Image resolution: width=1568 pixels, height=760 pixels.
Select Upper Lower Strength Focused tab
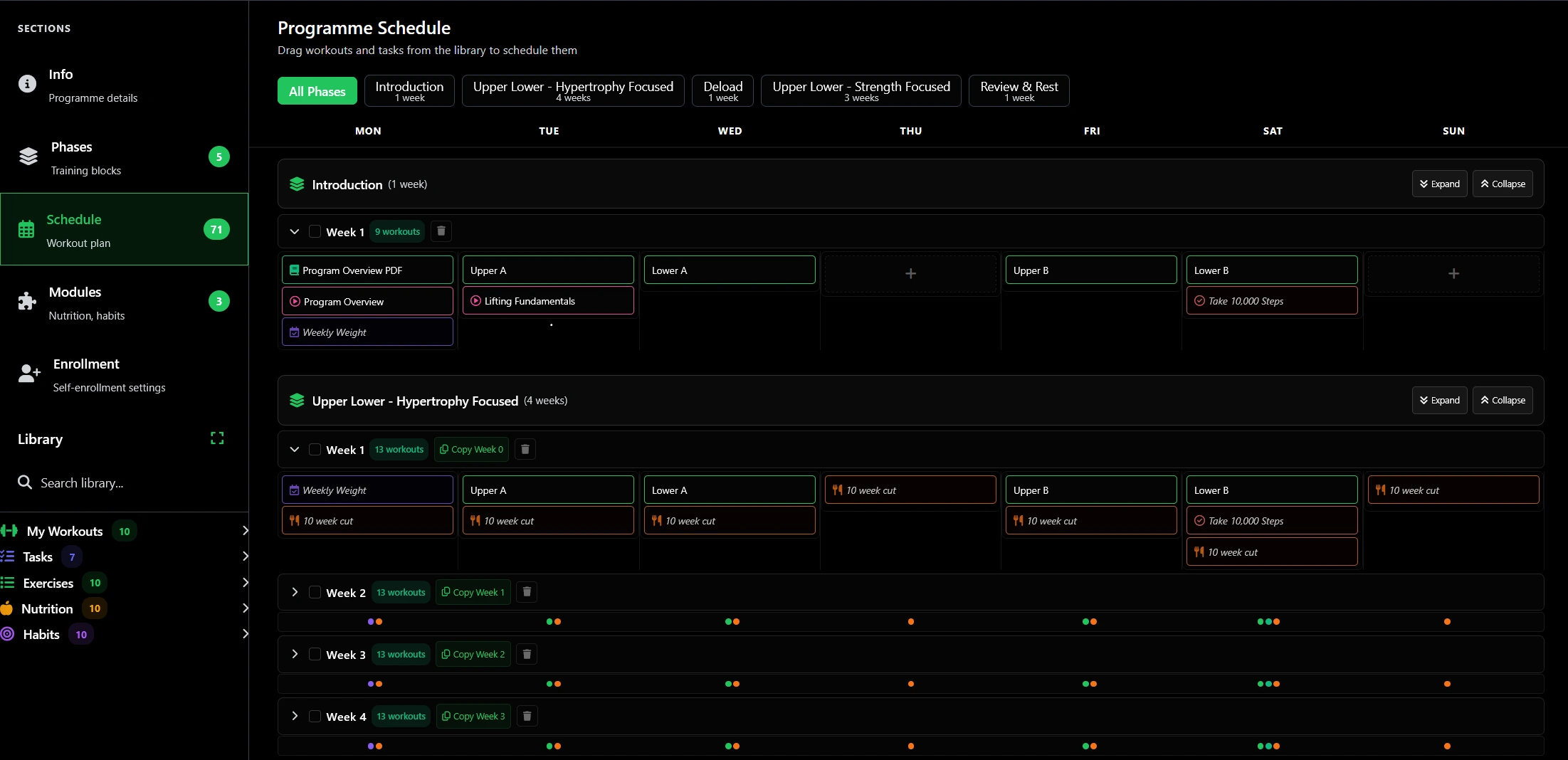click(861, 91)
